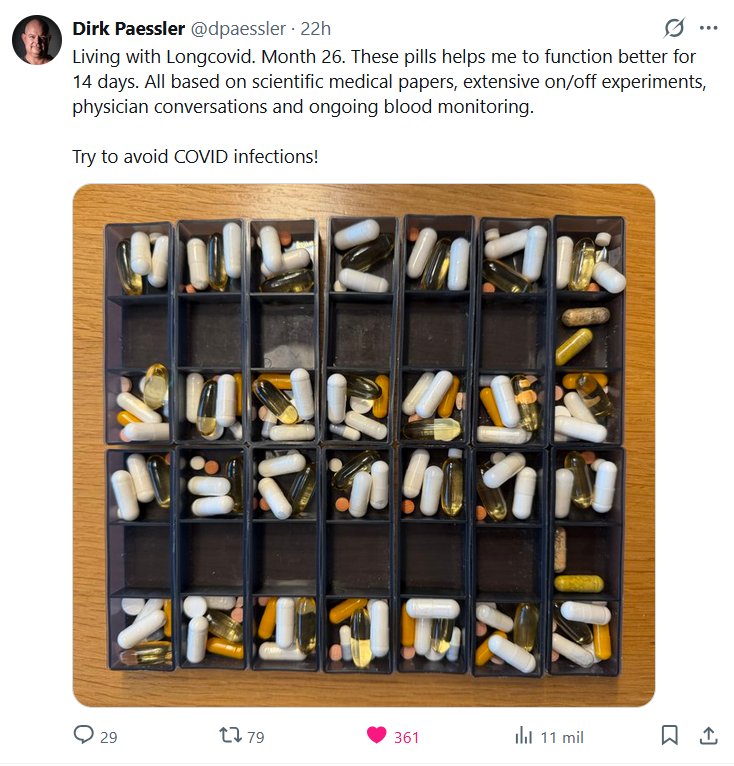Open the 22h timestamp link

pos(315,29)
